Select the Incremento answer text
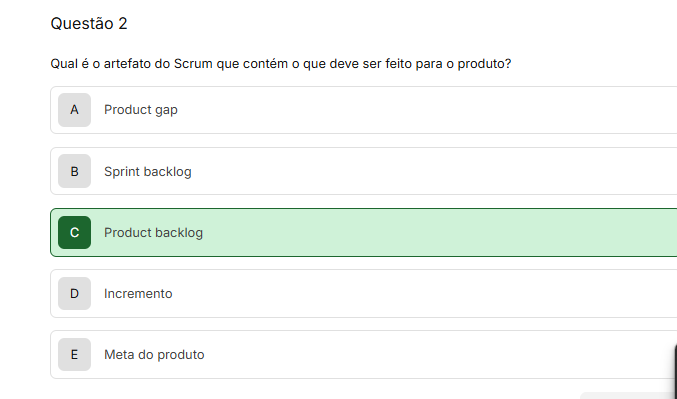Screen dimensions: 677x399 [x=138, y=294]
